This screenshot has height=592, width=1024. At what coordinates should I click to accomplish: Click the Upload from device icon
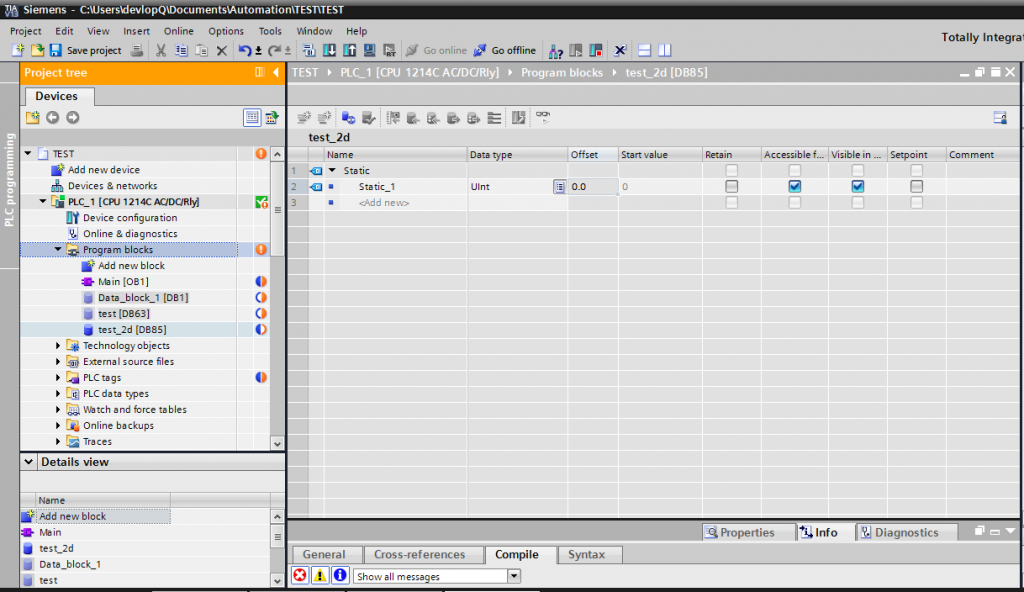coord(350,50)
